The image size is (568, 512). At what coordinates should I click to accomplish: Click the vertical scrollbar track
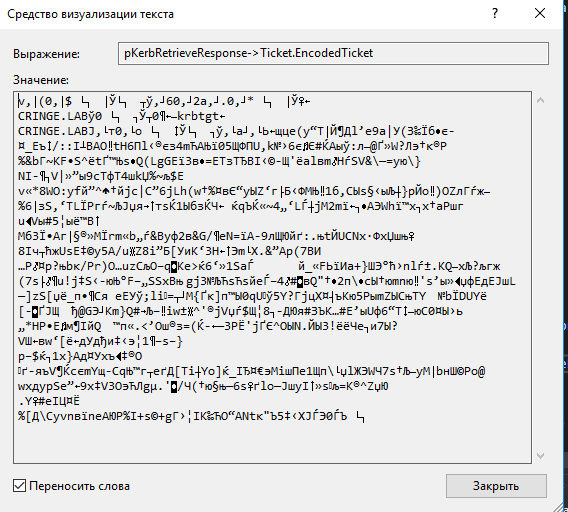click(x=540, y=278)
